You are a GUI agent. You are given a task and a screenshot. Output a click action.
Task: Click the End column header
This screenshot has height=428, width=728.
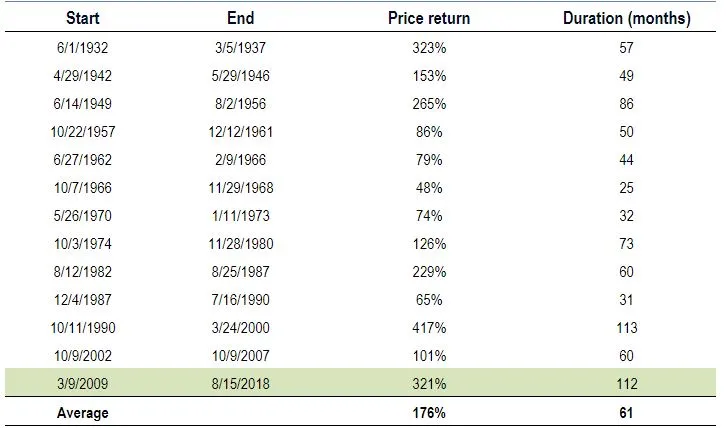point(240,18)
